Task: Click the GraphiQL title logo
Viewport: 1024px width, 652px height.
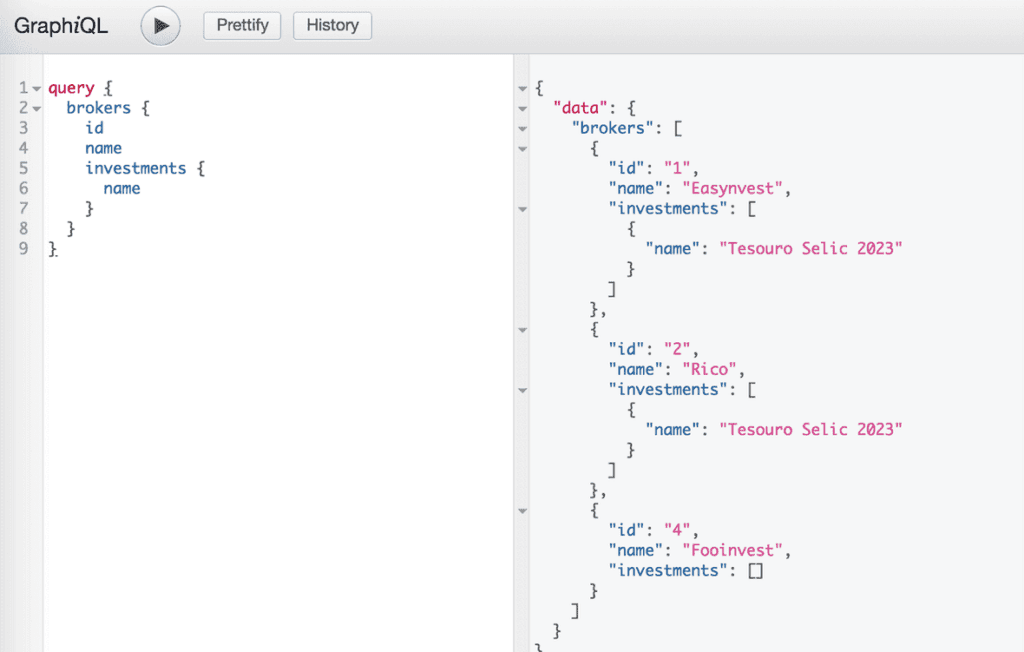Action: 61,26
